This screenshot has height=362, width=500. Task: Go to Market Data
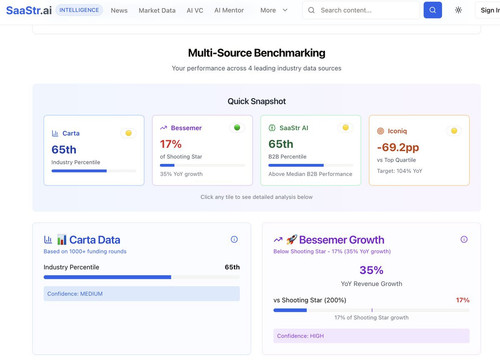[x=157, y=10]
